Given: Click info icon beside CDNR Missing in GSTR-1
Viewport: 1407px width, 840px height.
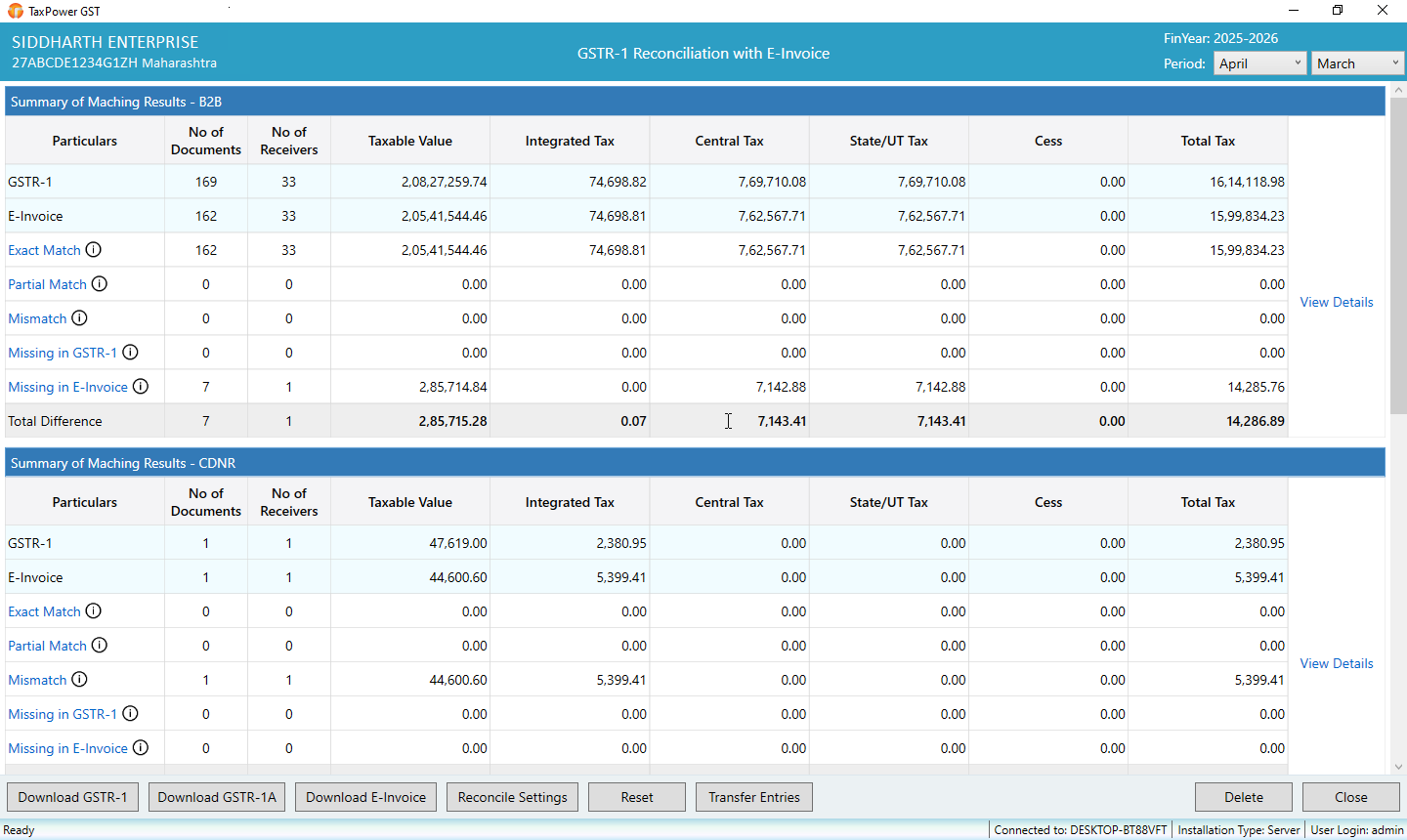Looking at the screenshot, I should [x=130, y=714].
